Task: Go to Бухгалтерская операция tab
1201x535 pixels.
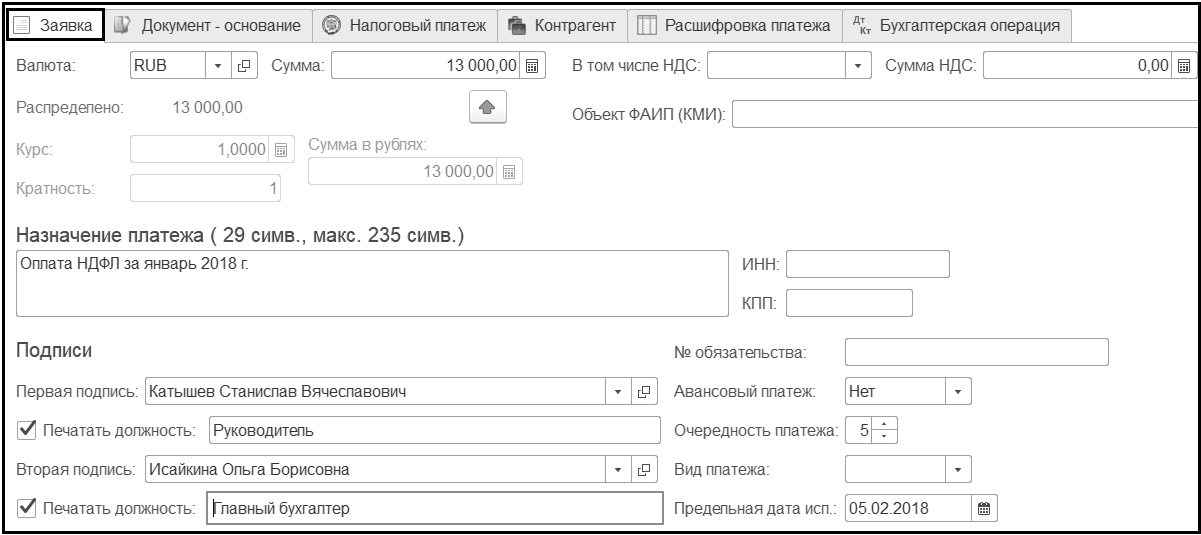Action: click(958, 25)
